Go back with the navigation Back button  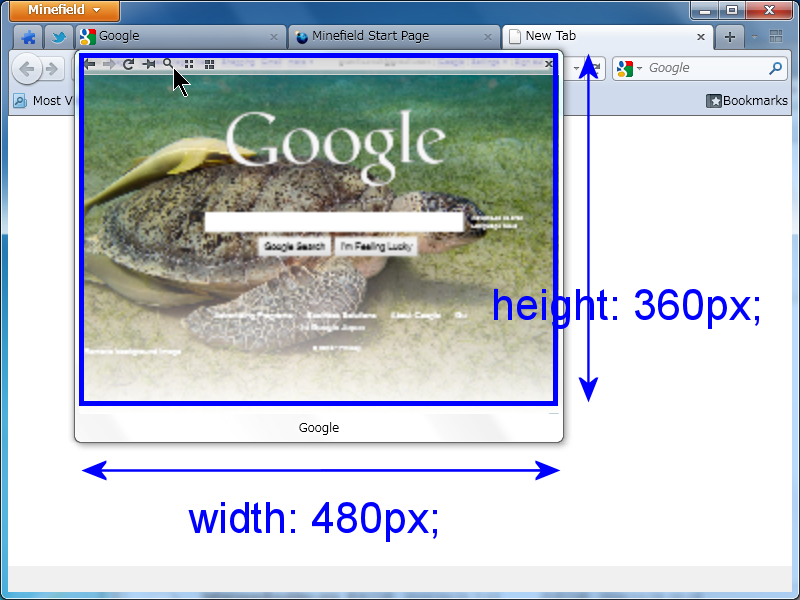coord(27,68)
